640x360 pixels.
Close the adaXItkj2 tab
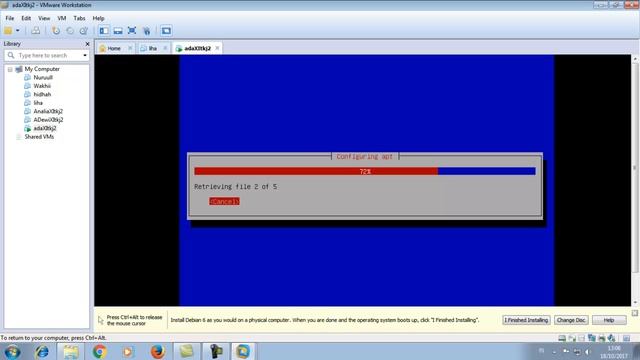coord(218,48)
